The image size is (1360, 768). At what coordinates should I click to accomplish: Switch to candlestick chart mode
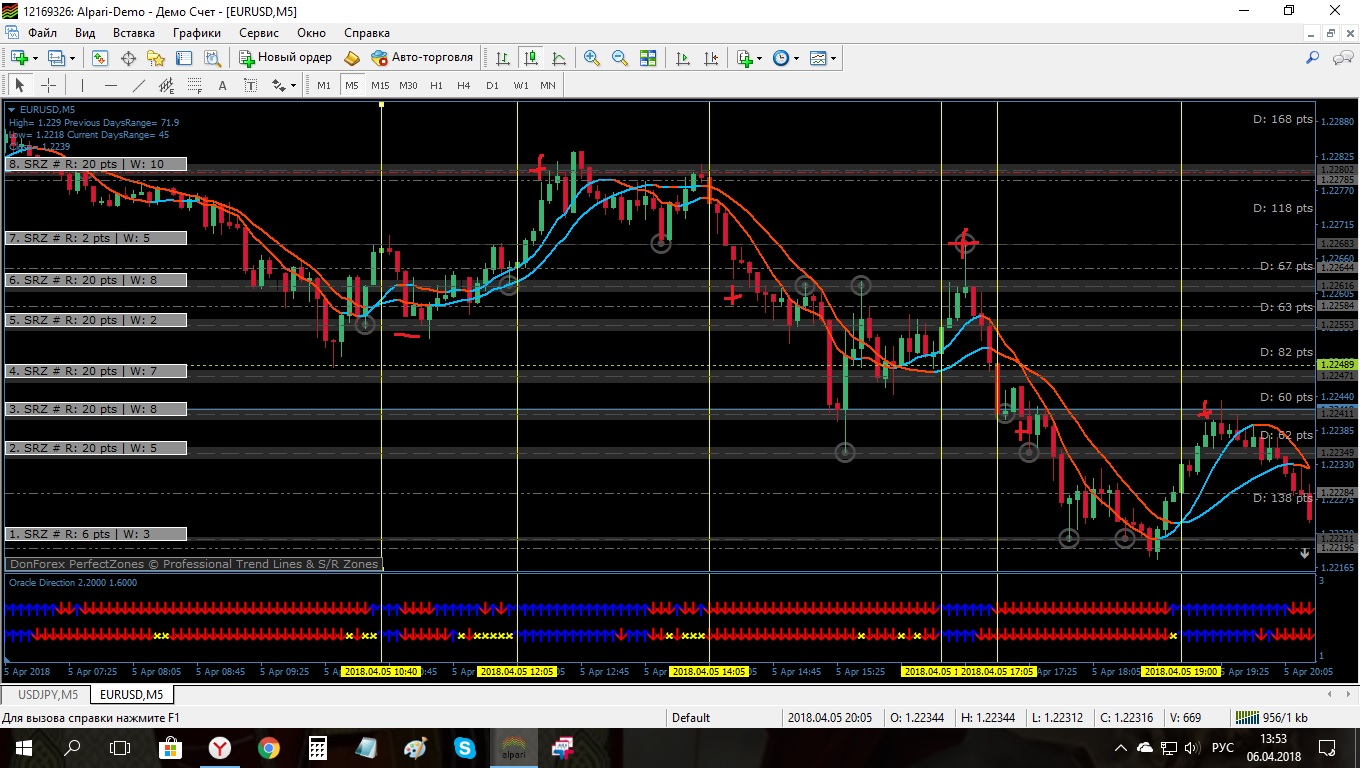(x=531, y=58)
